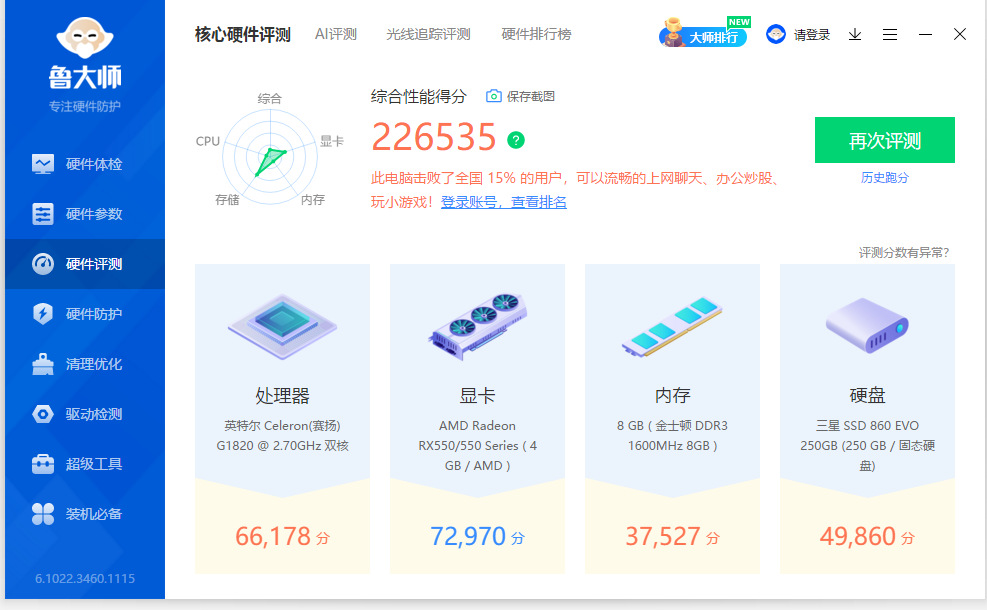Open the 硬件防护 sidebar section
Screen dimensions: 987x610
pyautogui.click(x=85, y=313)
